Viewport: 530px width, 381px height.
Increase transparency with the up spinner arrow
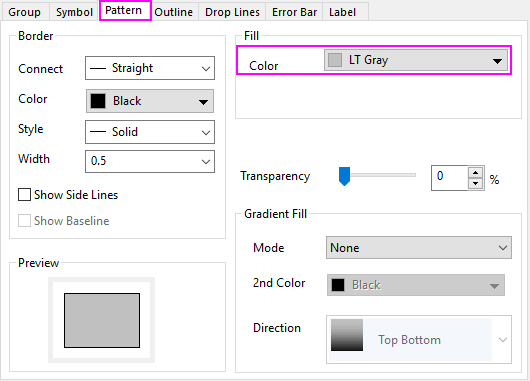click(x=476, y=173)
